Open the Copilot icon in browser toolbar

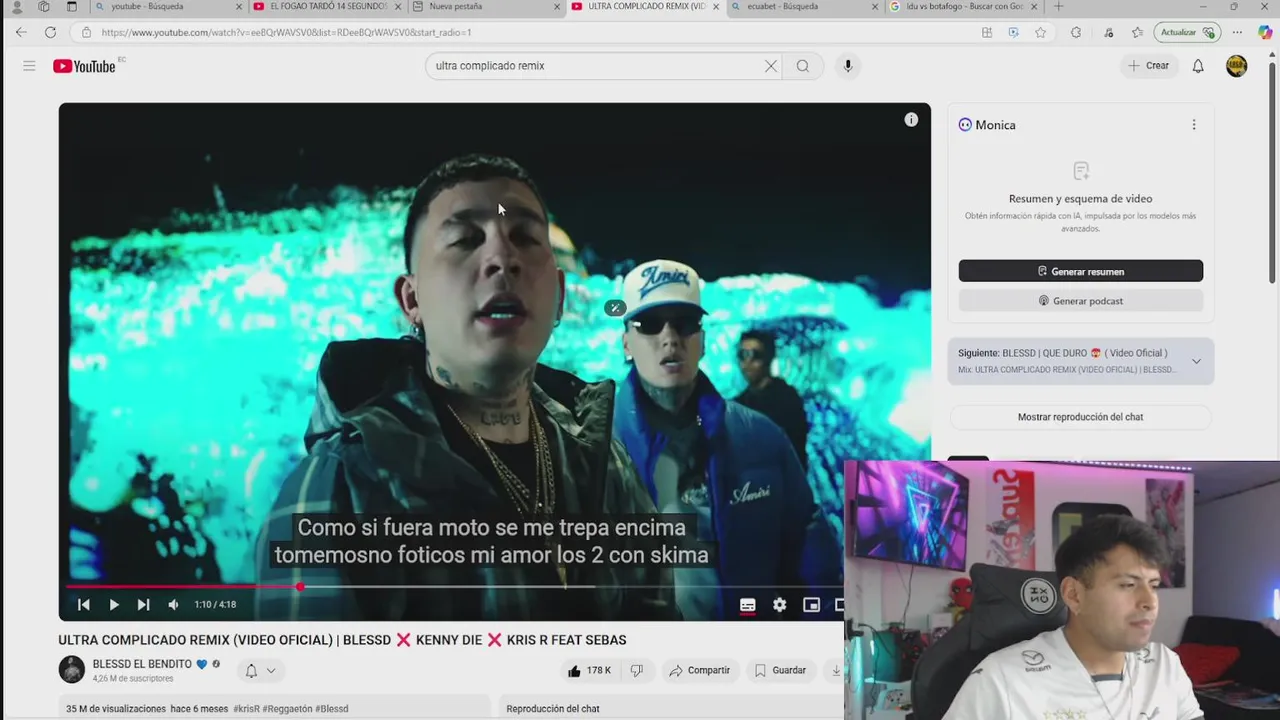tap(1265, 32)
